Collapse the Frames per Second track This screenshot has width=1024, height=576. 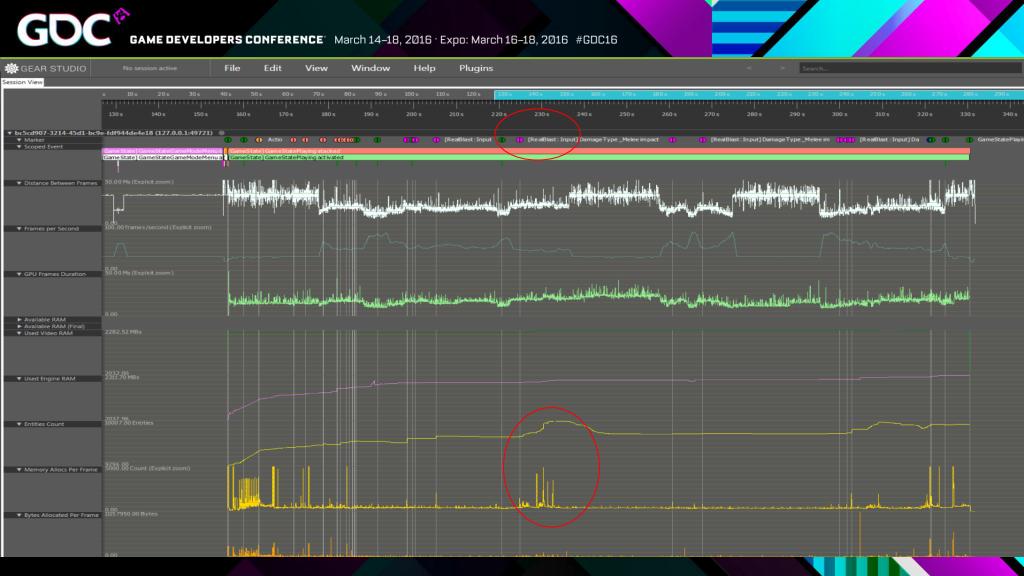click(9, 228)
